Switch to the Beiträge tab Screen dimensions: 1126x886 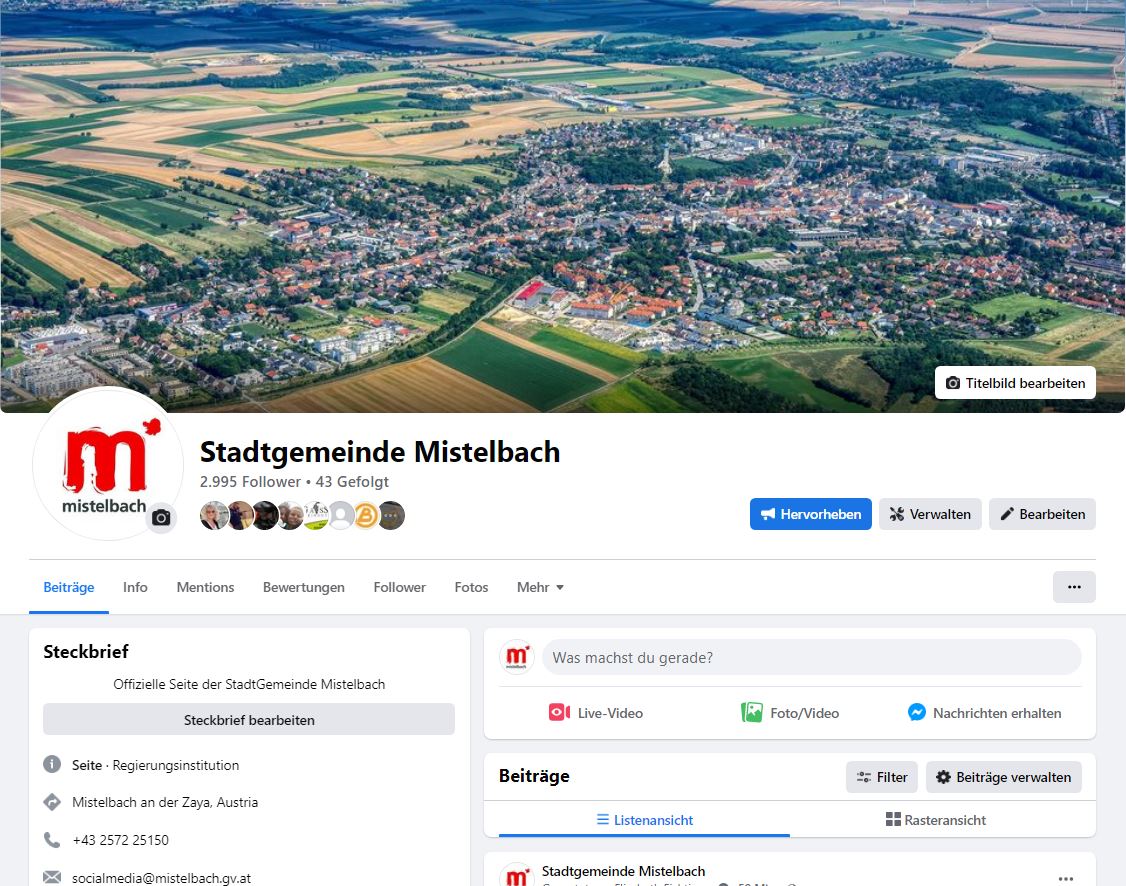[69, 587]
